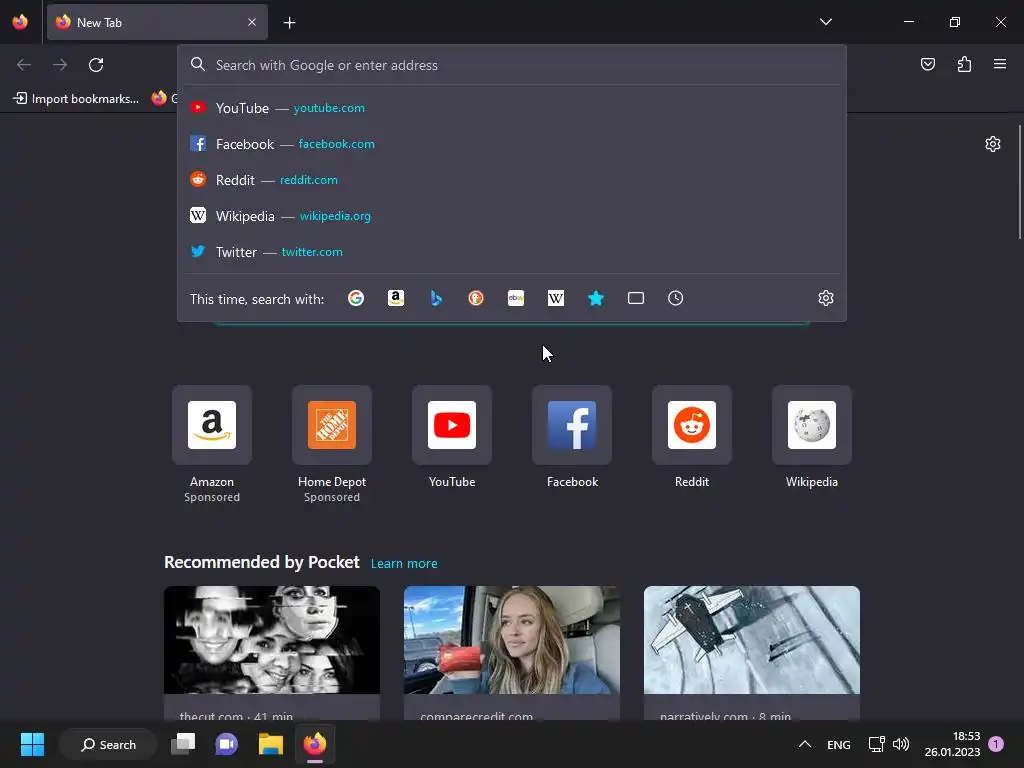Open Chat app on taskbar
The width and height of the screenshot is (1024, 768).
click(x=227, y=744)
